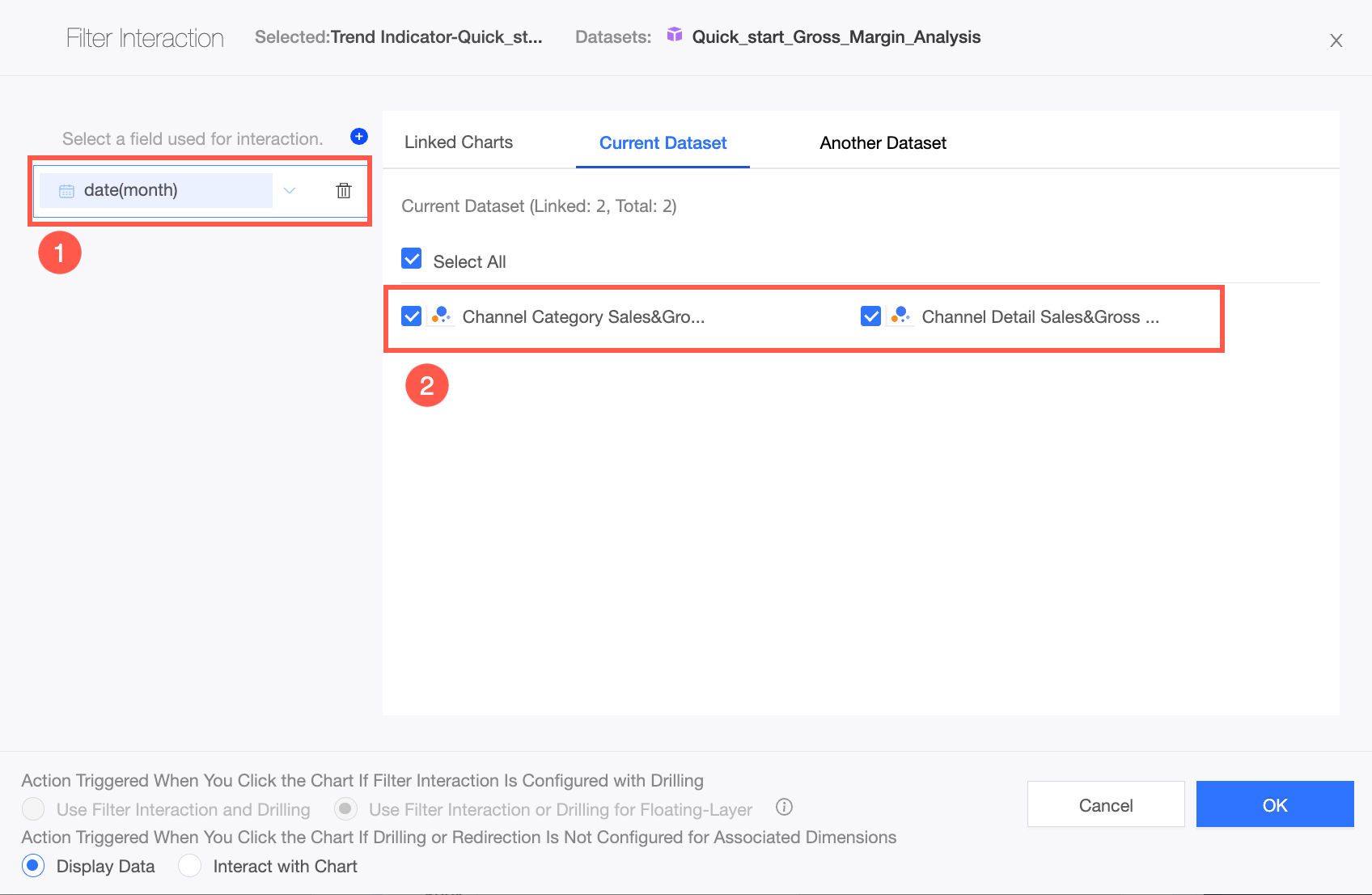
Task: Click the calendar icon in date(month) field
Action: (x=67, y=191)
